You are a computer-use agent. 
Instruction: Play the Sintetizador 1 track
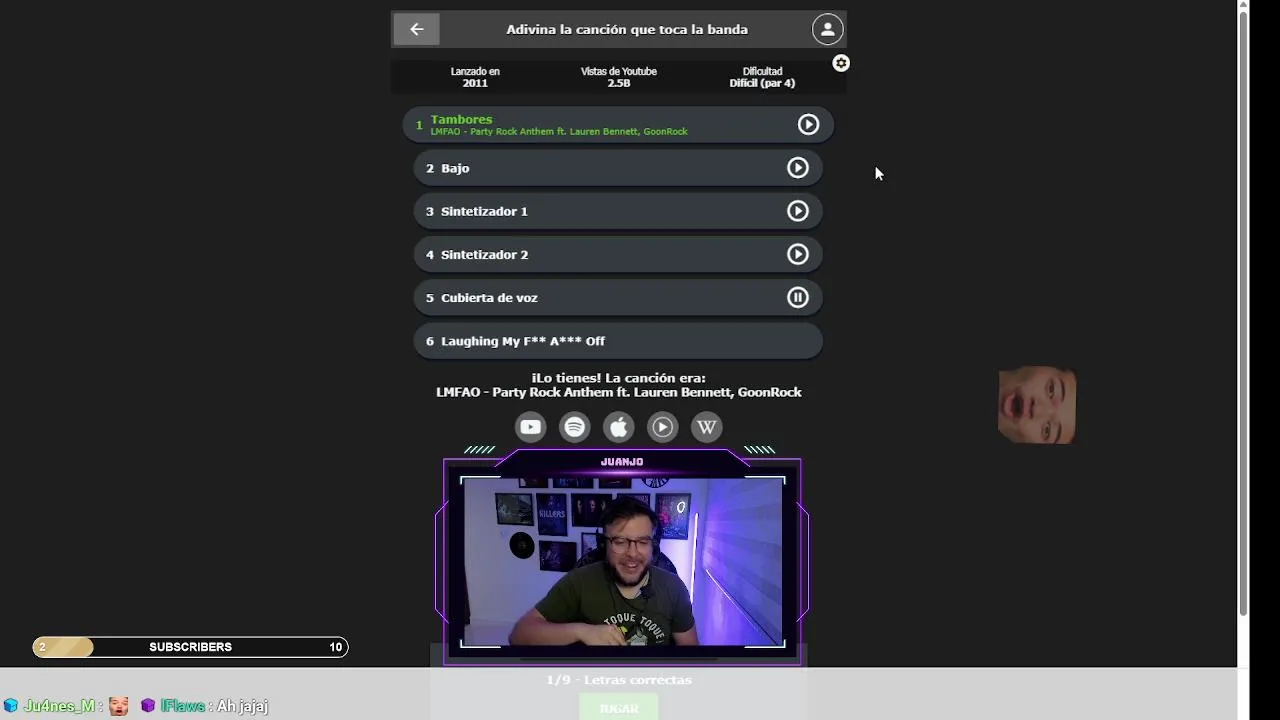tap(797, 211)
